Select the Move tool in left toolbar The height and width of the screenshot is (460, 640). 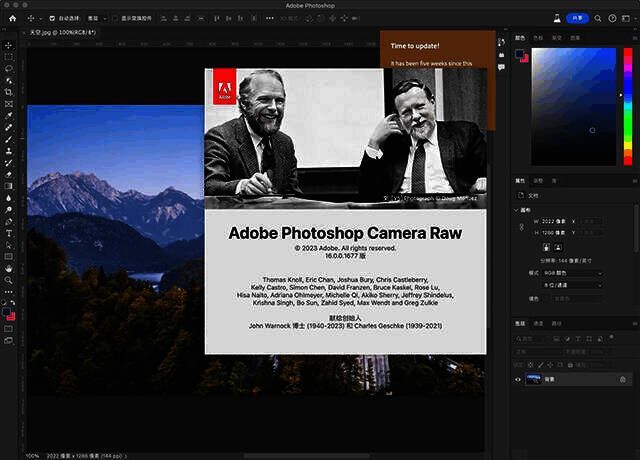tap(9, 44)
